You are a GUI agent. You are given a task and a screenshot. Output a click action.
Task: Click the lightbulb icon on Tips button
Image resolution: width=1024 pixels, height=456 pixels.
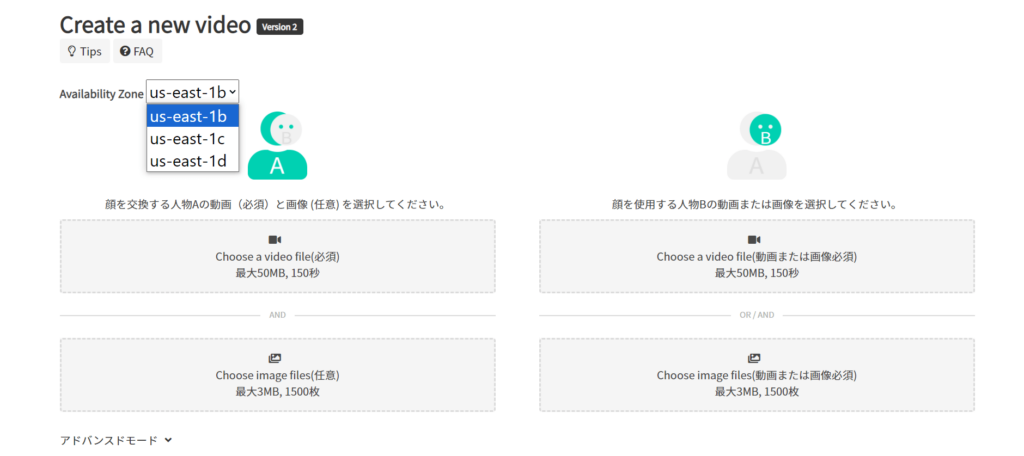click(72, 52)
